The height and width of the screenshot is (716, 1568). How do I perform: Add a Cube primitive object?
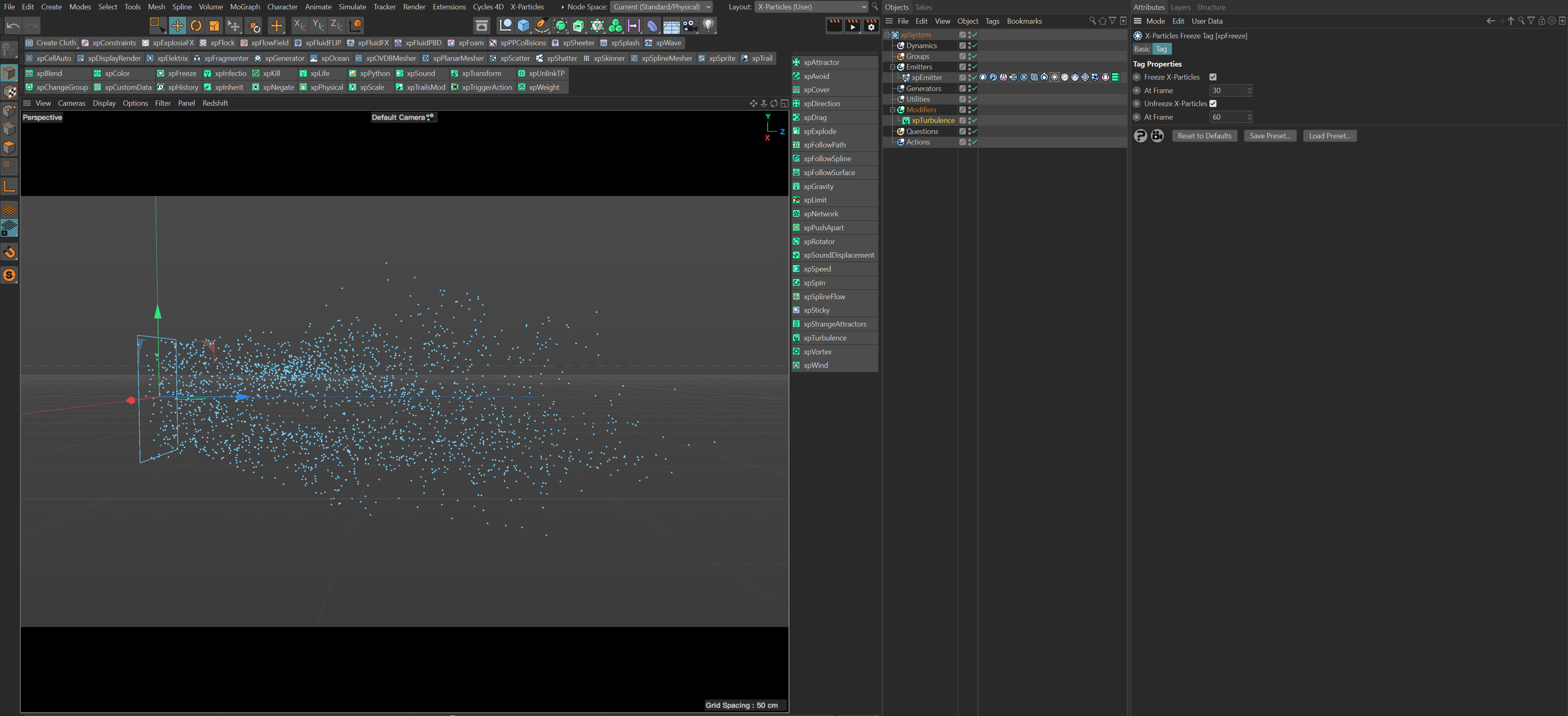click(x=523, y=26)
